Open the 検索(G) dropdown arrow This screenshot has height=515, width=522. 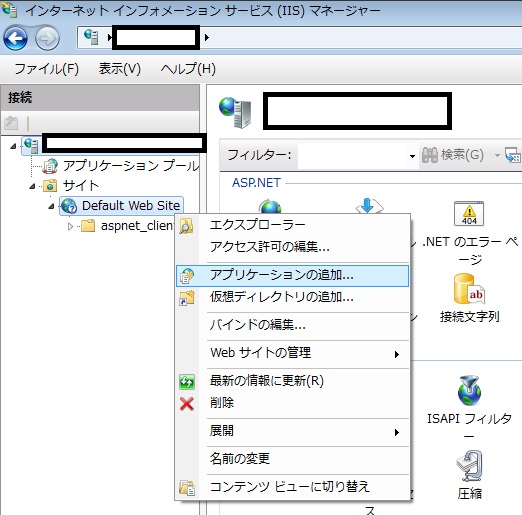click(x=497, y=155)
